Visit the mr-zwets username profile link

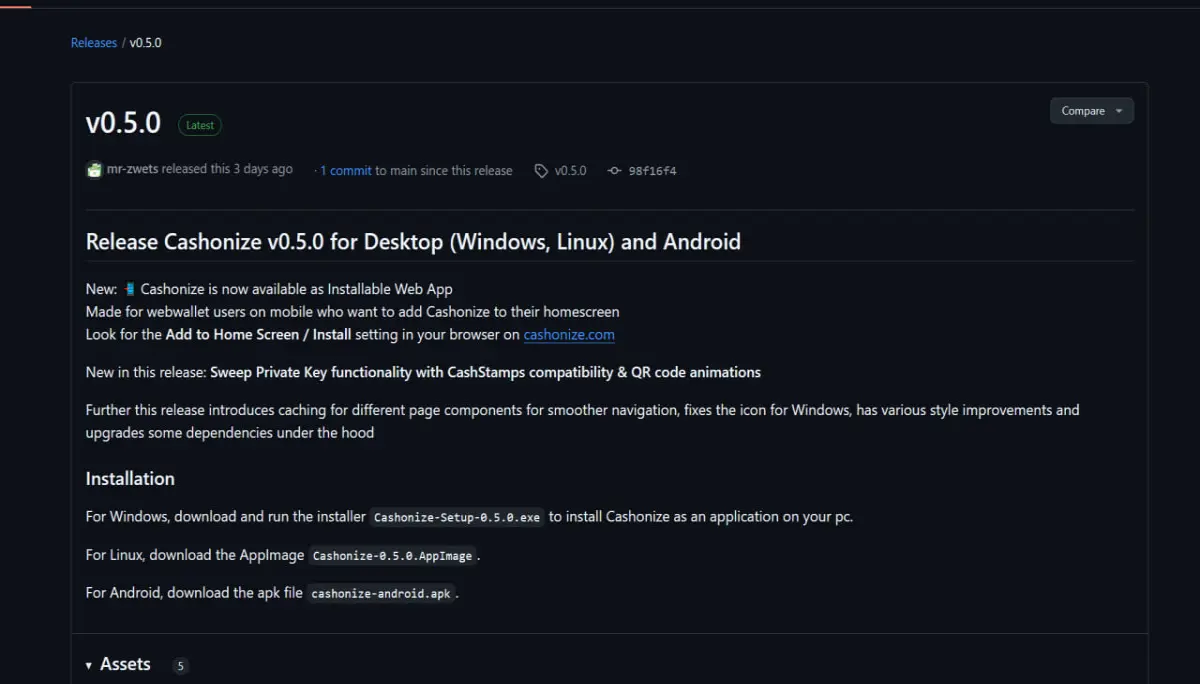(x=133, y=170)
